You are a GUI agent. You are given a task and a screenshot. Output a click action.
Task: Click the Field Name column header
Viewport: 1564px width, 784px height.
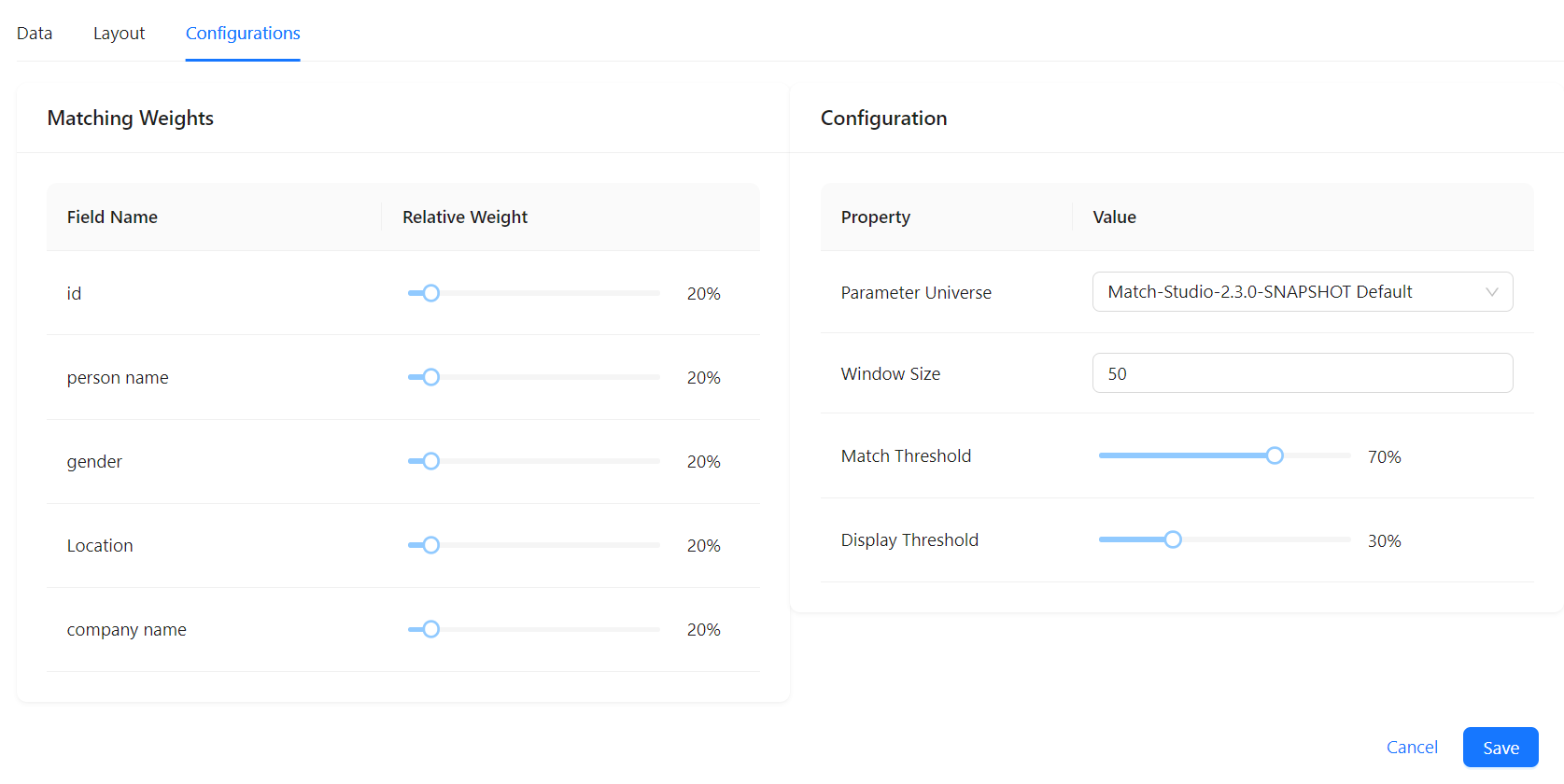point(214,217)
